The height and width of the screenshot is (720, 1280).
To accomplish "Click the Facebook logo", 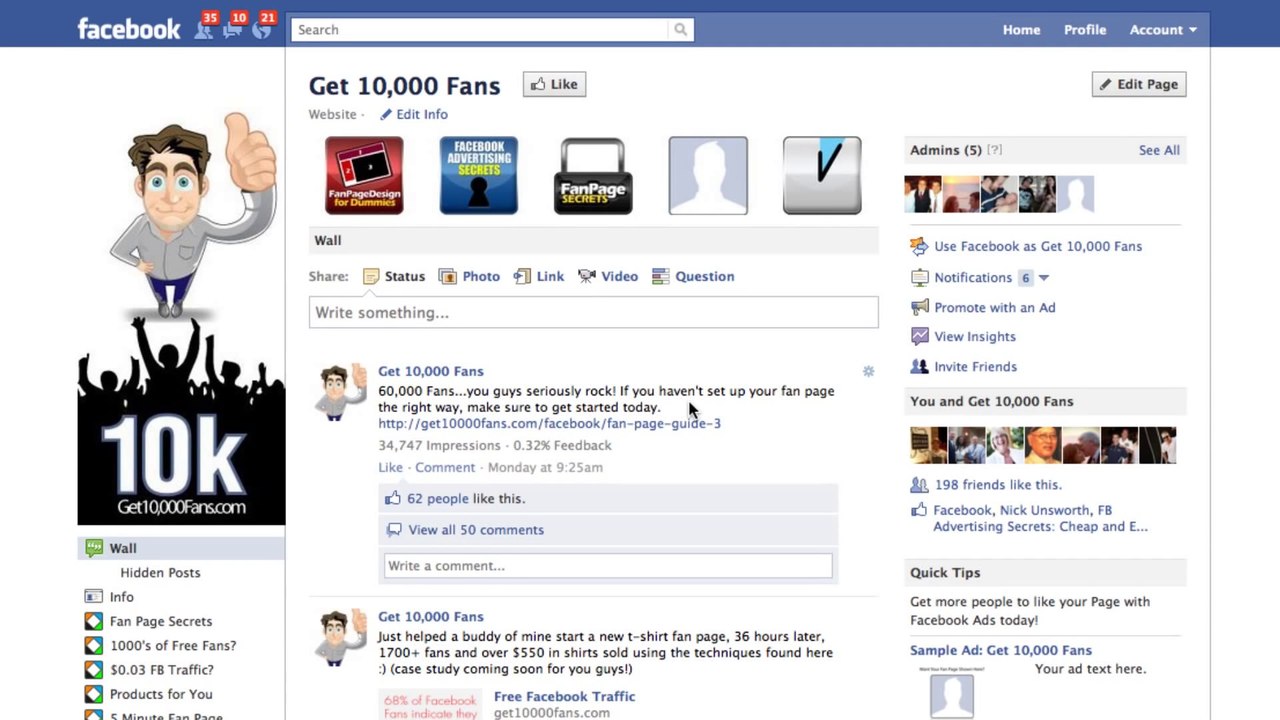I will (129, 29).
